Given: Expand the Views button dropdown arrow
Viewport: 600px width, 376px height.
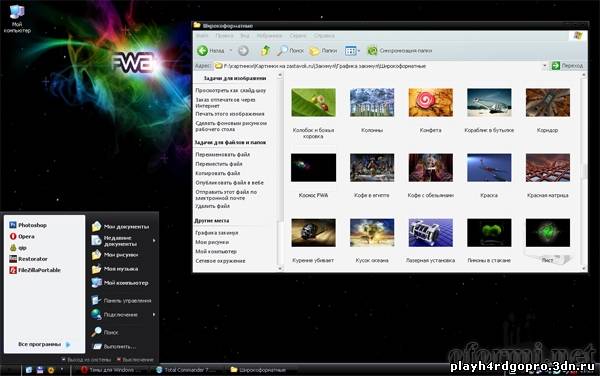Looking at the screenshot, I should 359,50.
